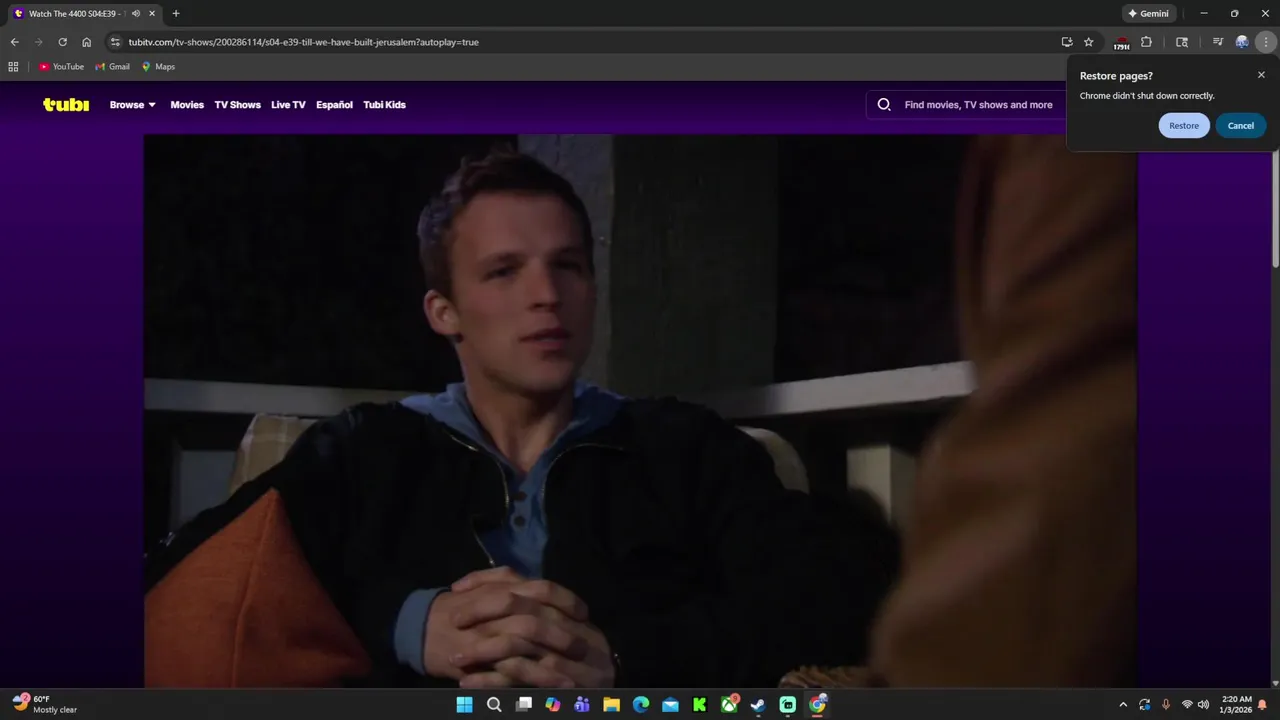Switch to the Español section
The image size is (1280, 720).
(x=334, y=104)
